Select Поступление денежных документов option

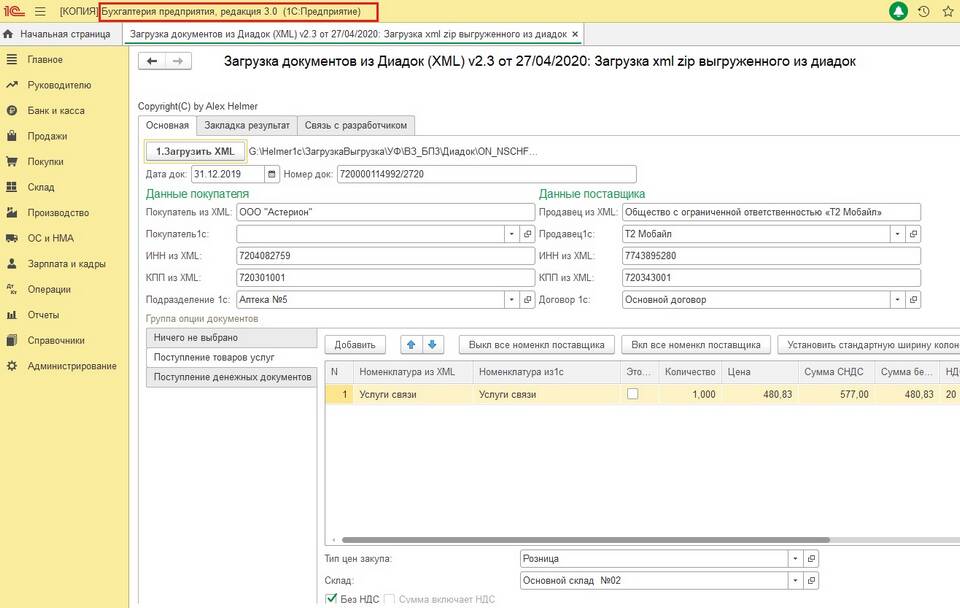click(x=231, y=377)
